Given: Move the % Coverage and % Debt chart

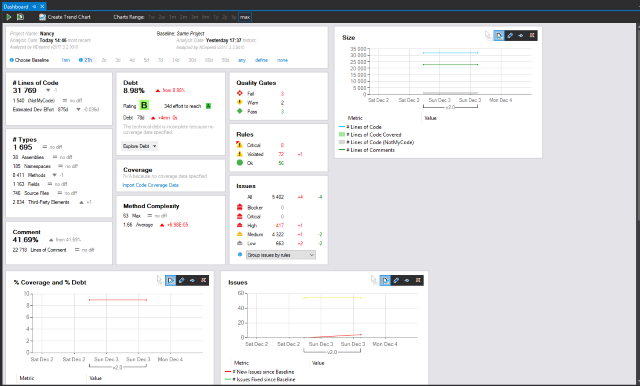Looking at the screenshot, I should pos(193,280).
